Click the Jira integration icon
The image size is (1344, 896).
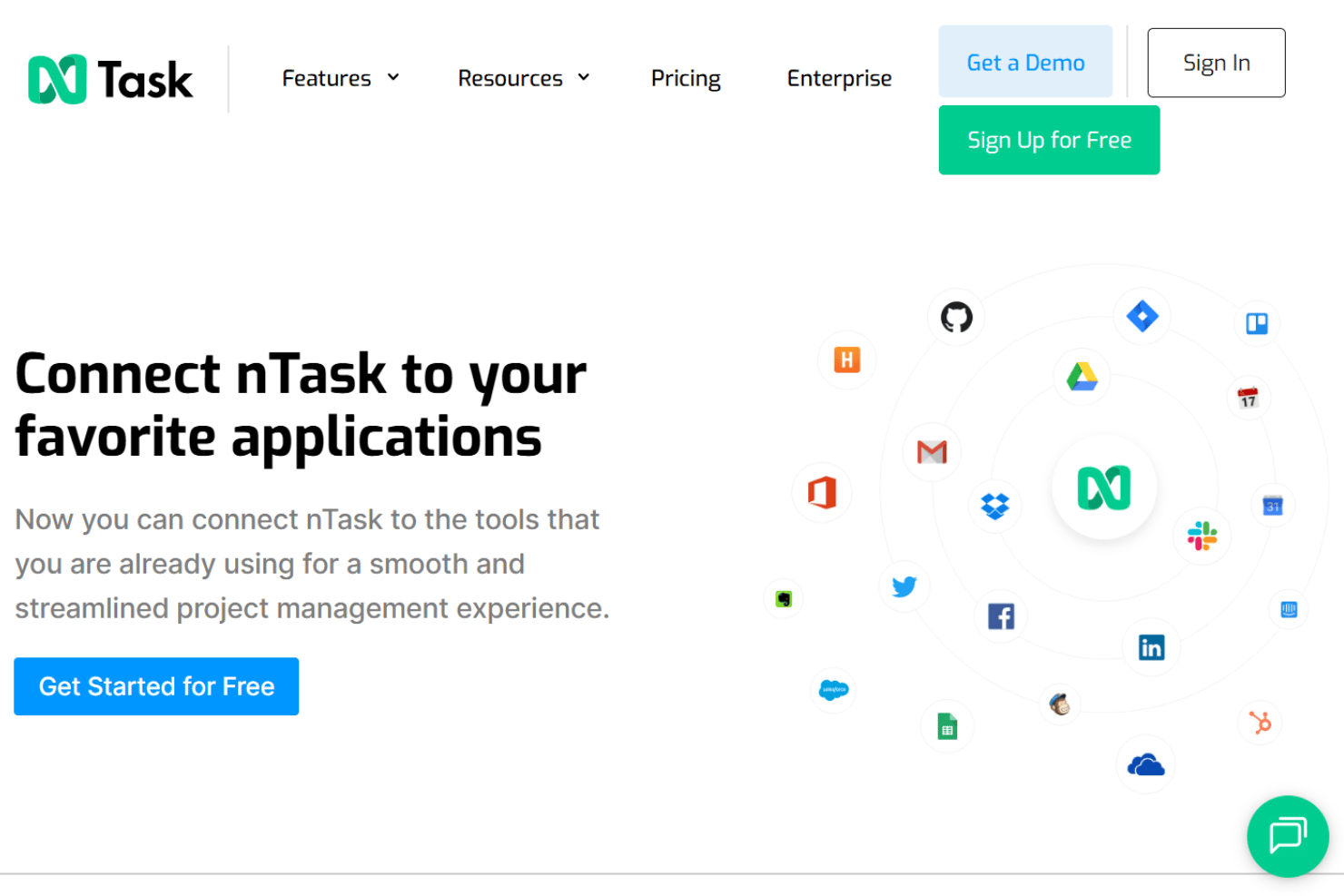[x=1142, y=316]
